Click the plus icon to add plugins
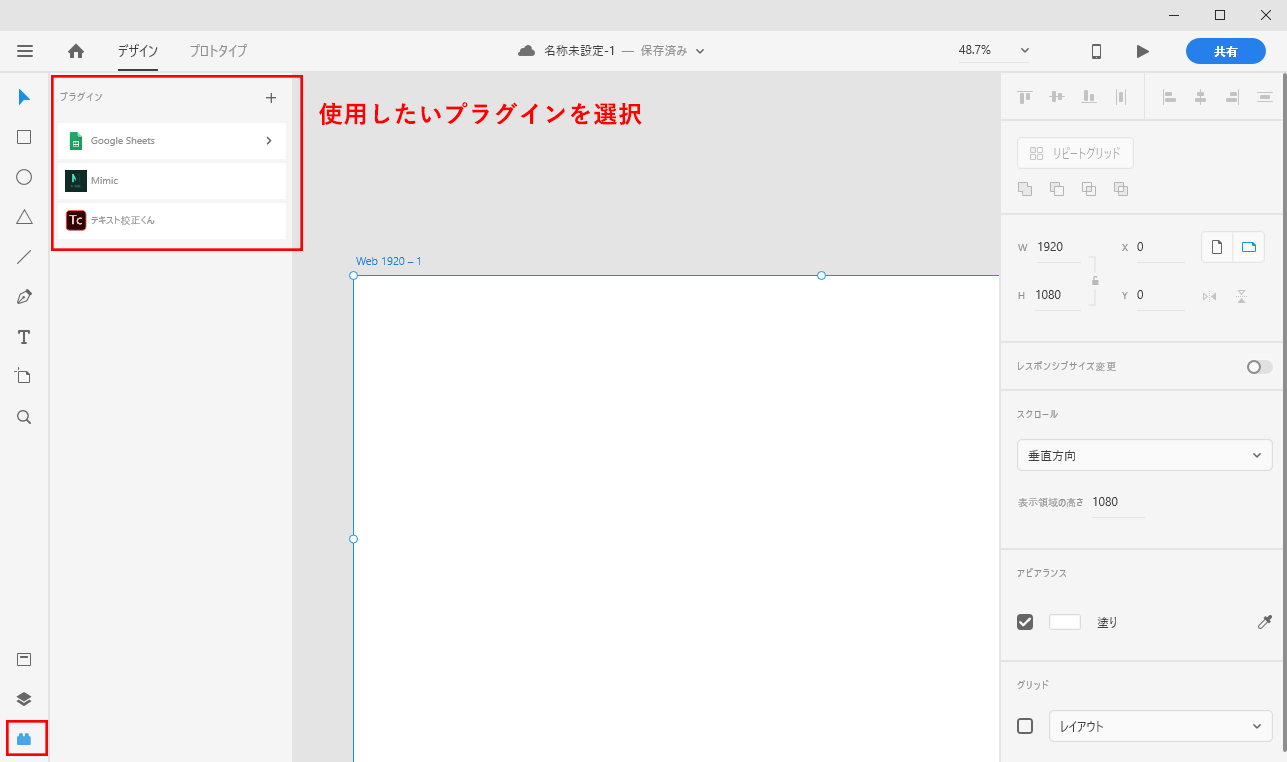The height and width of the screenshot is (762, 1287). point(270,98)
